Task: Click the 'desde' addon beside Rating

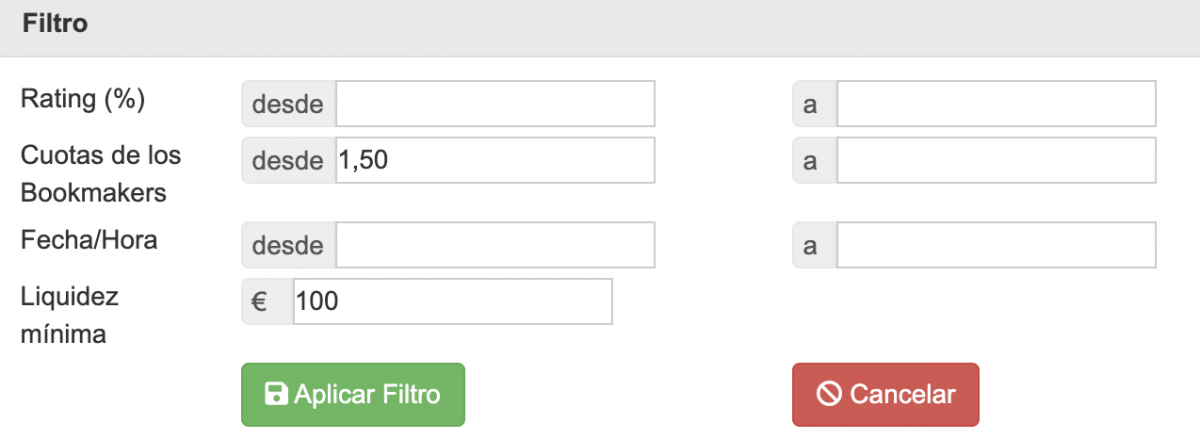Action: [288, 104]
